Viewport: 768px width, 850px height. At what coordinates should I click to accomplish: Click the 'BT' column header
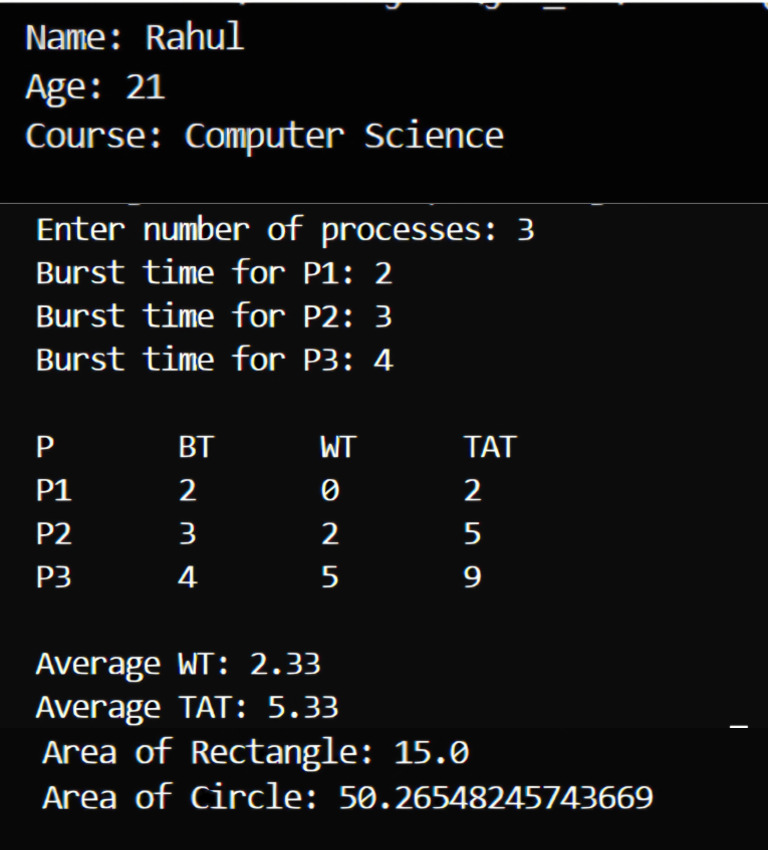tap(196, 447)
